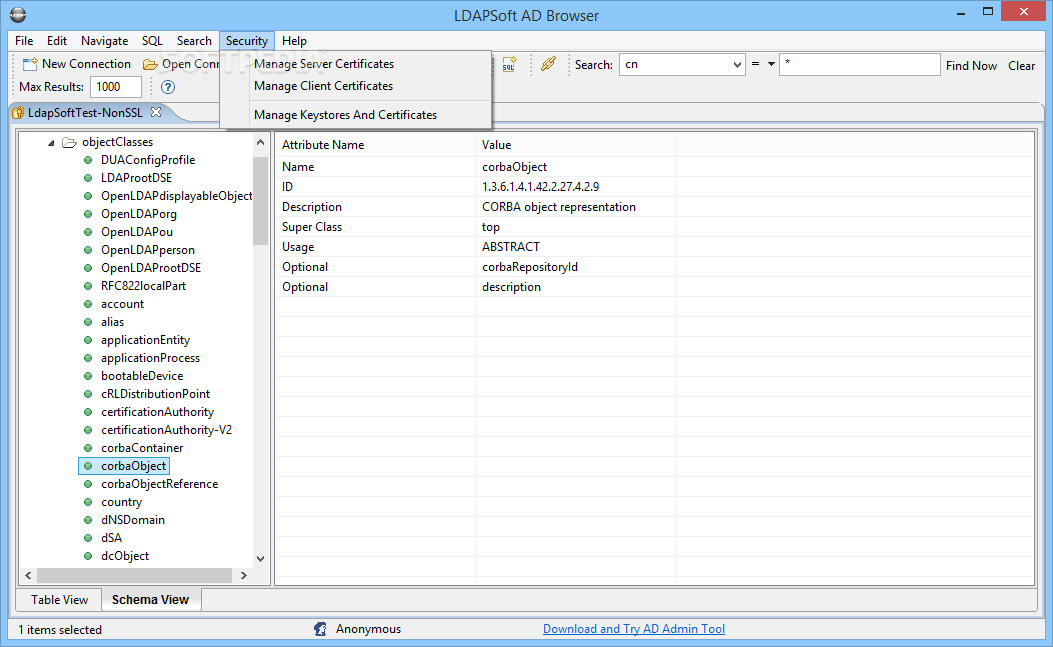Select the LdapSoftTest-NonSSL connection tab

pos(85,112)
